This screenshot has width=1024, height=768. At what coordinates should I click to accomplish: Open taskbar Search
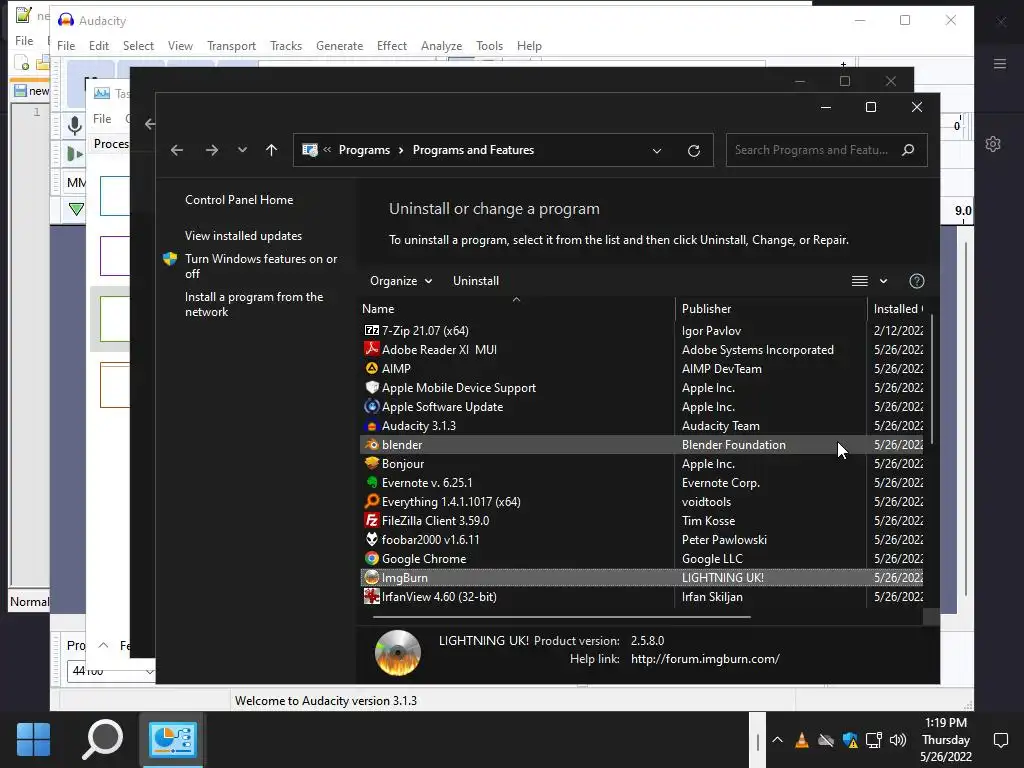pyautogui.click(x=103, y=739)
